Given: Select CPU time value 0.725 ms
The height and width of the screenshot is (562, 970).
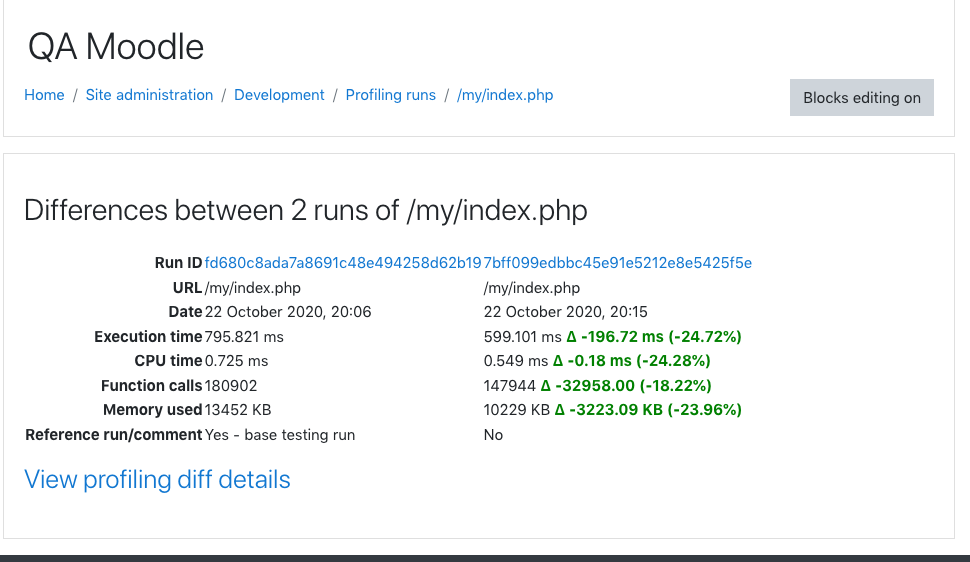Looking at the screenshot, I should coord(236,361).
